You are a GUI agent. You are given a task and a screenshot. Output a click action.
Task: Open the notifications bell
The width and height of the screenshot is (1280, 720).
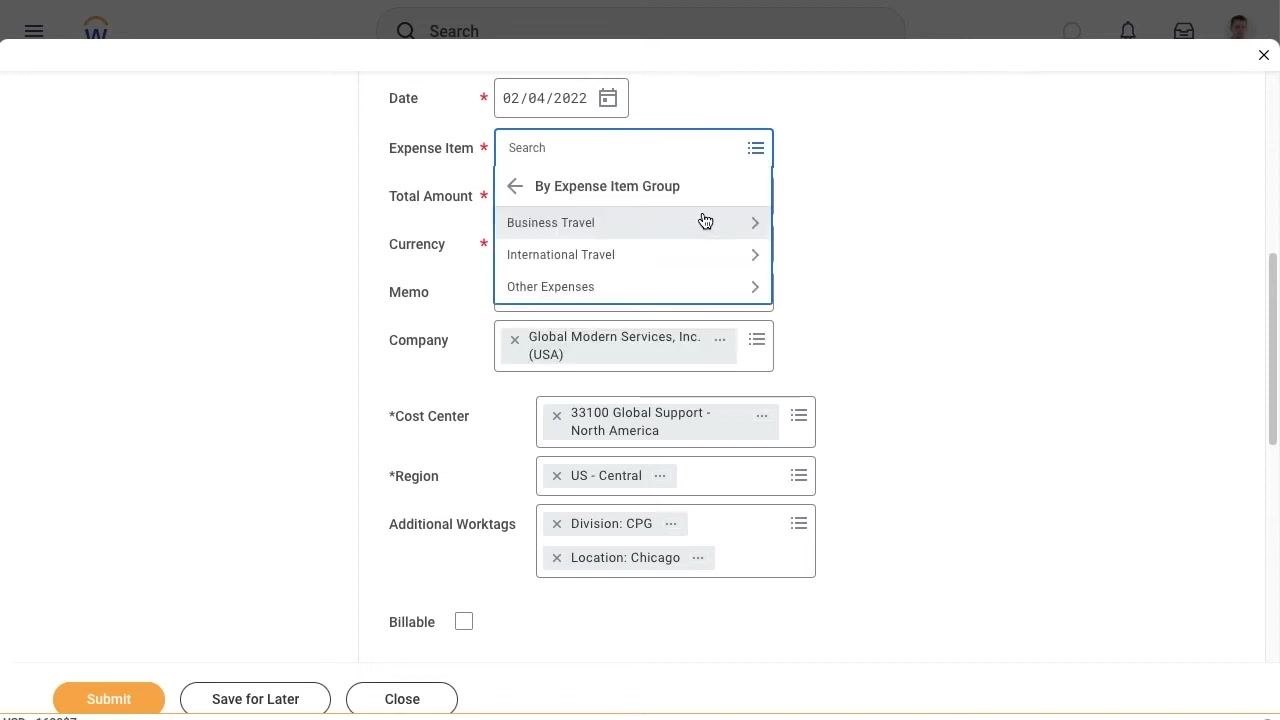coord(1128,31)
